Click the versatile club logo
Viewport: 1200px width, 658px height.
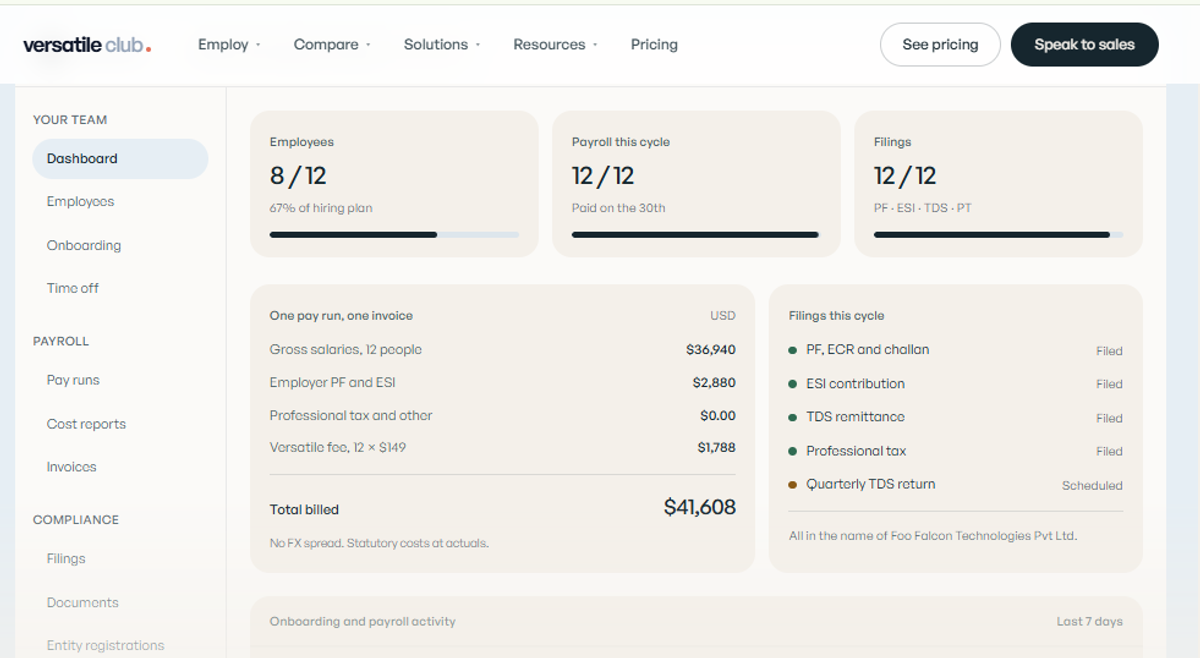pyautogui.click(x=87, y=45)
